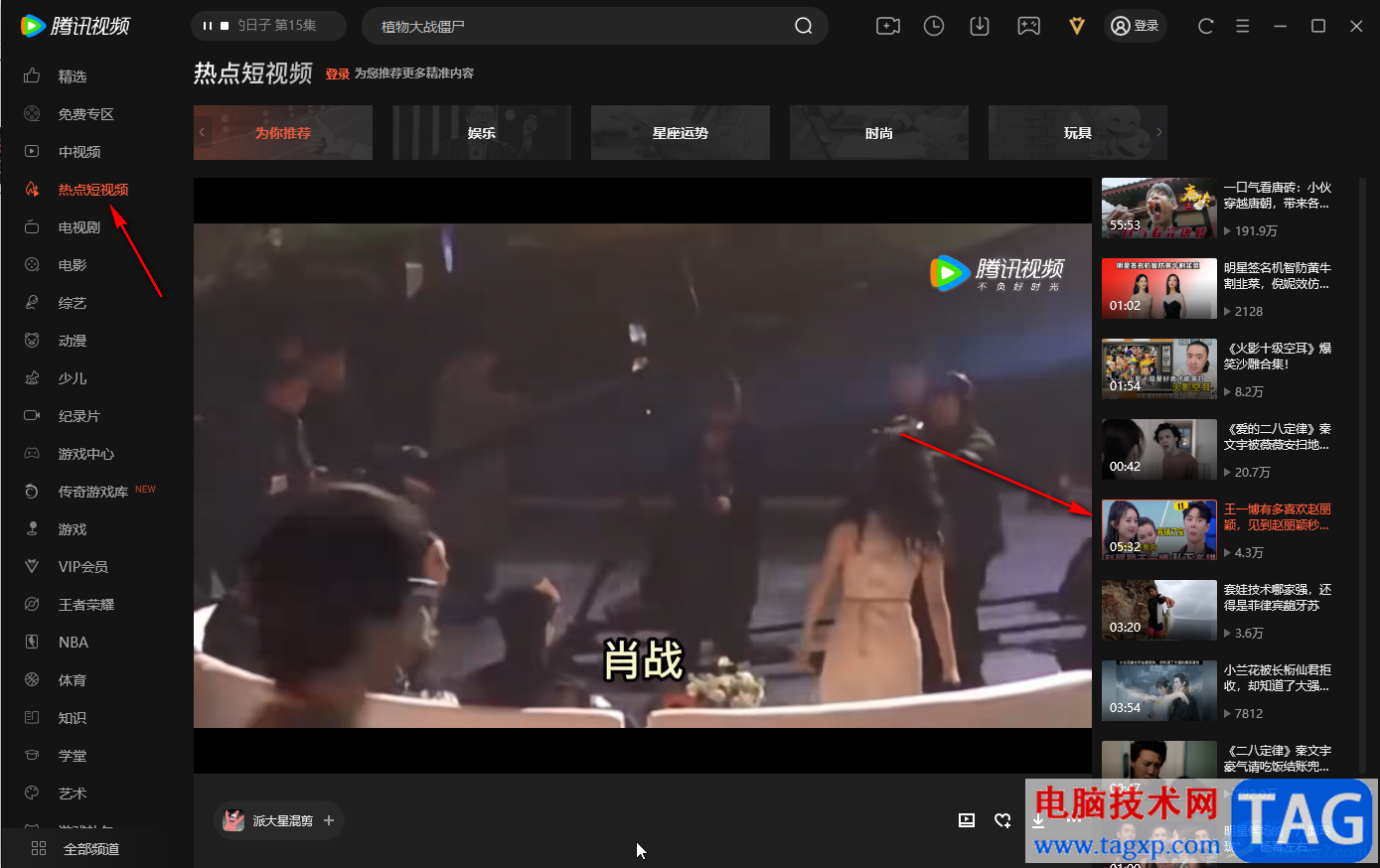1380x868 pixels.
Task: Open the game controller icon
Action: click(x=1029, y=26)
